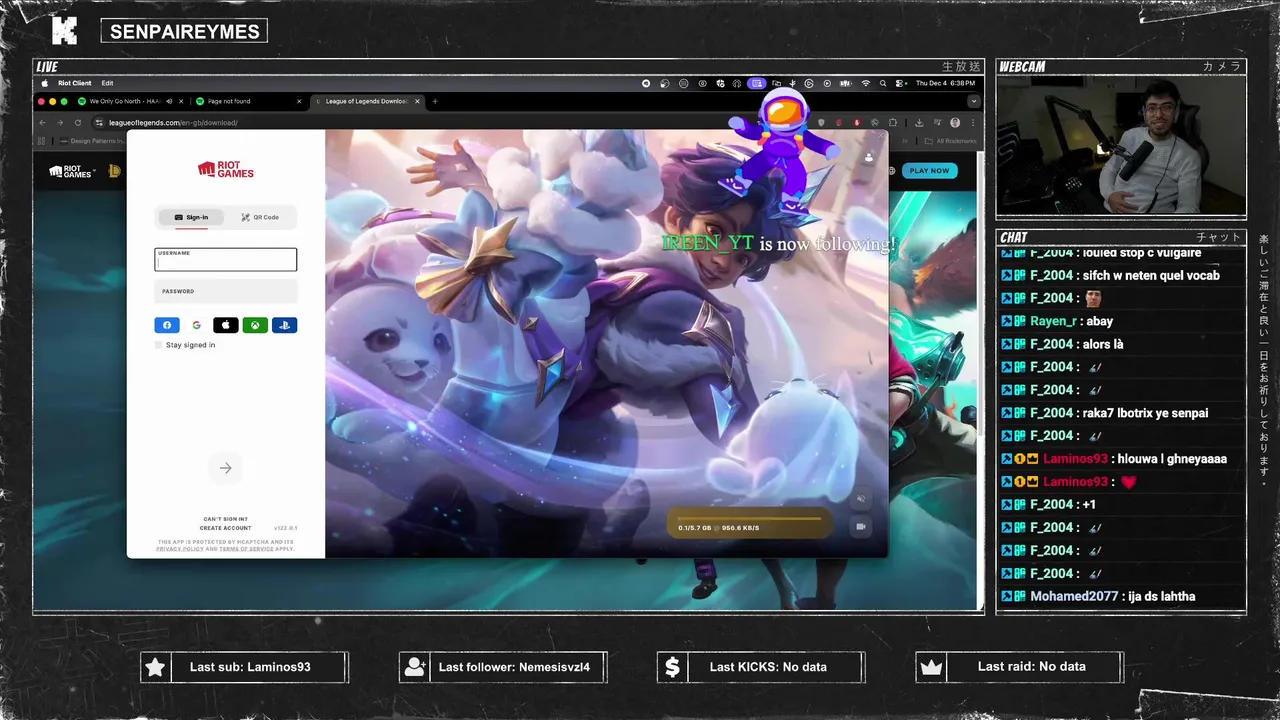This screenshot has height=720, width=1280.
Task: Tick the Stay signed in checkbox
Action: [x=158, y=345]
